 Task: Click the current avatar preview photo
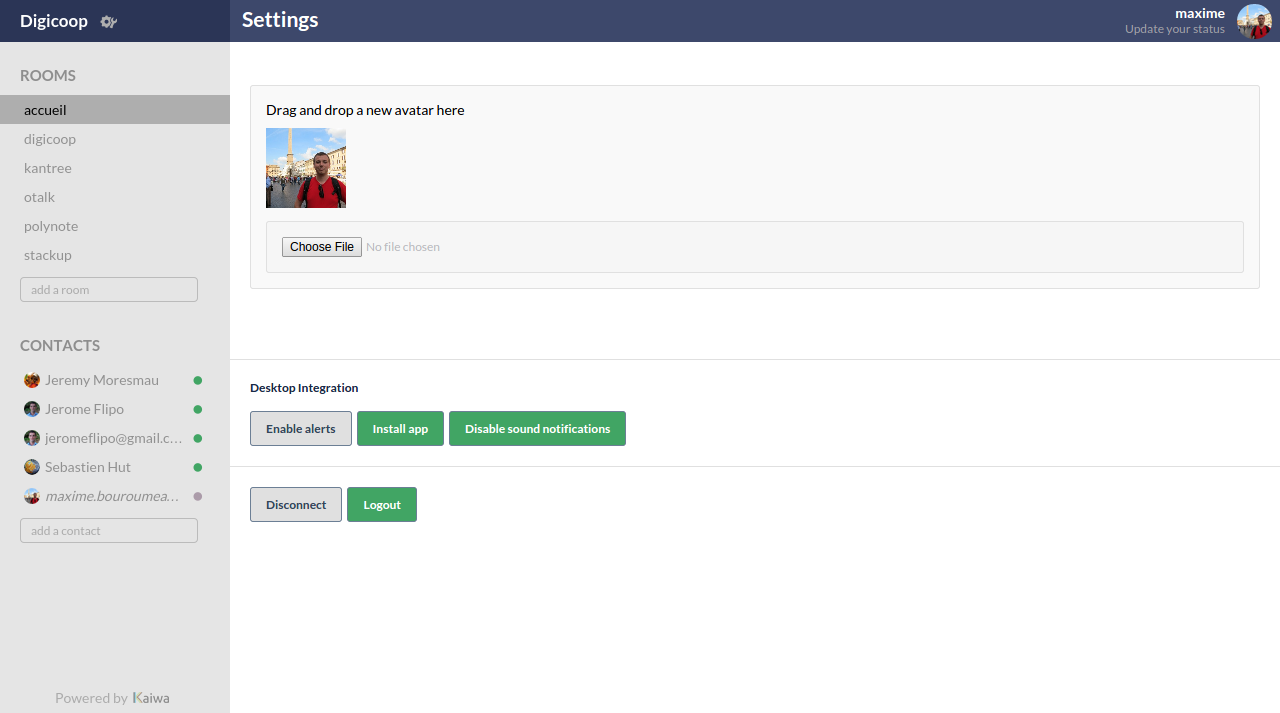click(x=306, y=168)
